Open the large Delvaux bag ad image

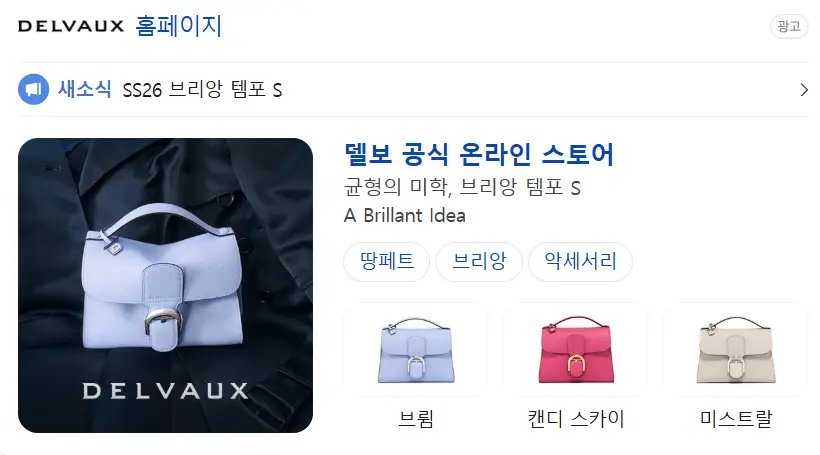pos(165,285)
